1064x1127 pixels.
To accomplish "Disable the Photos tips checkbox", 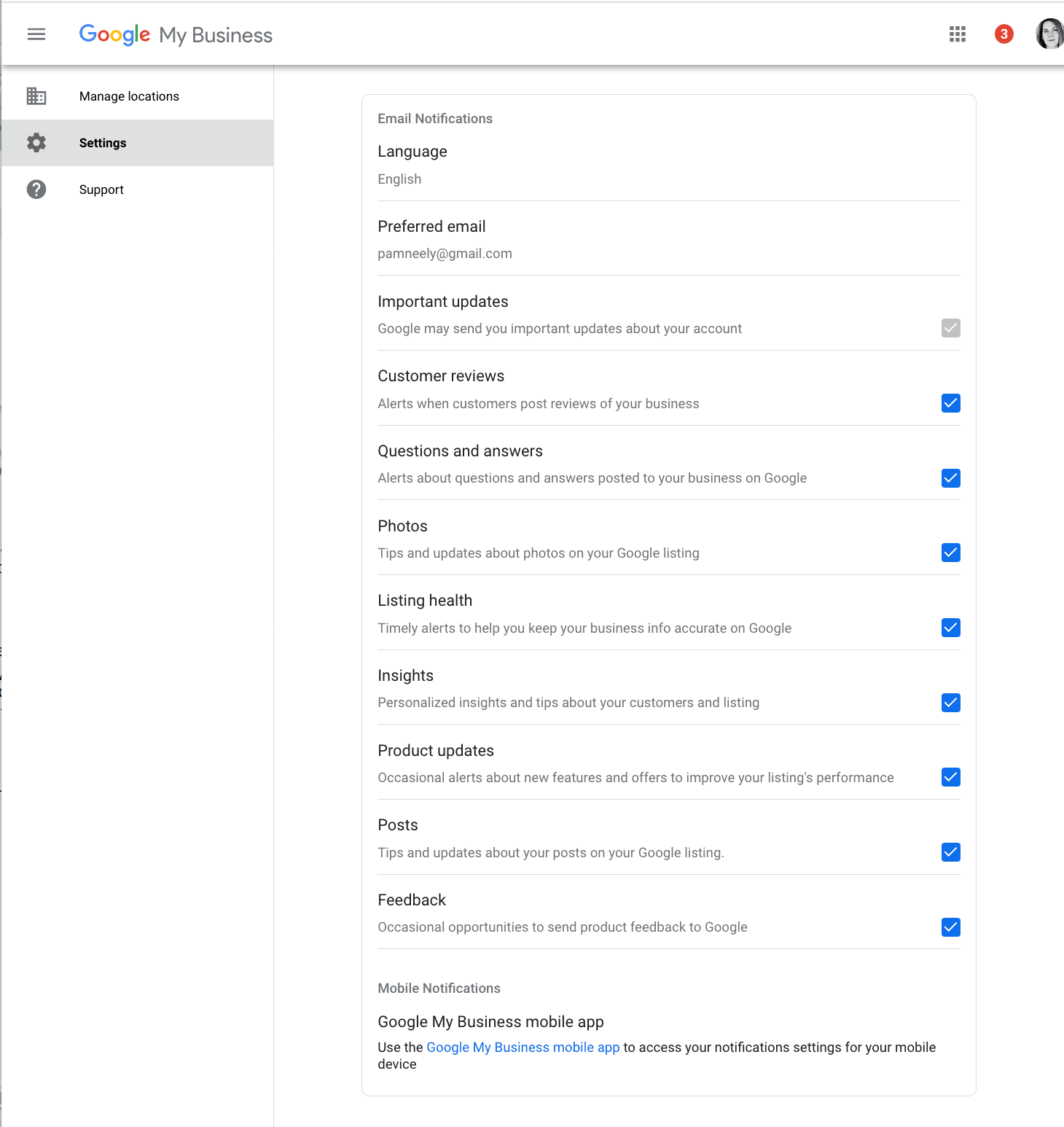I will (x=951, y=553).
